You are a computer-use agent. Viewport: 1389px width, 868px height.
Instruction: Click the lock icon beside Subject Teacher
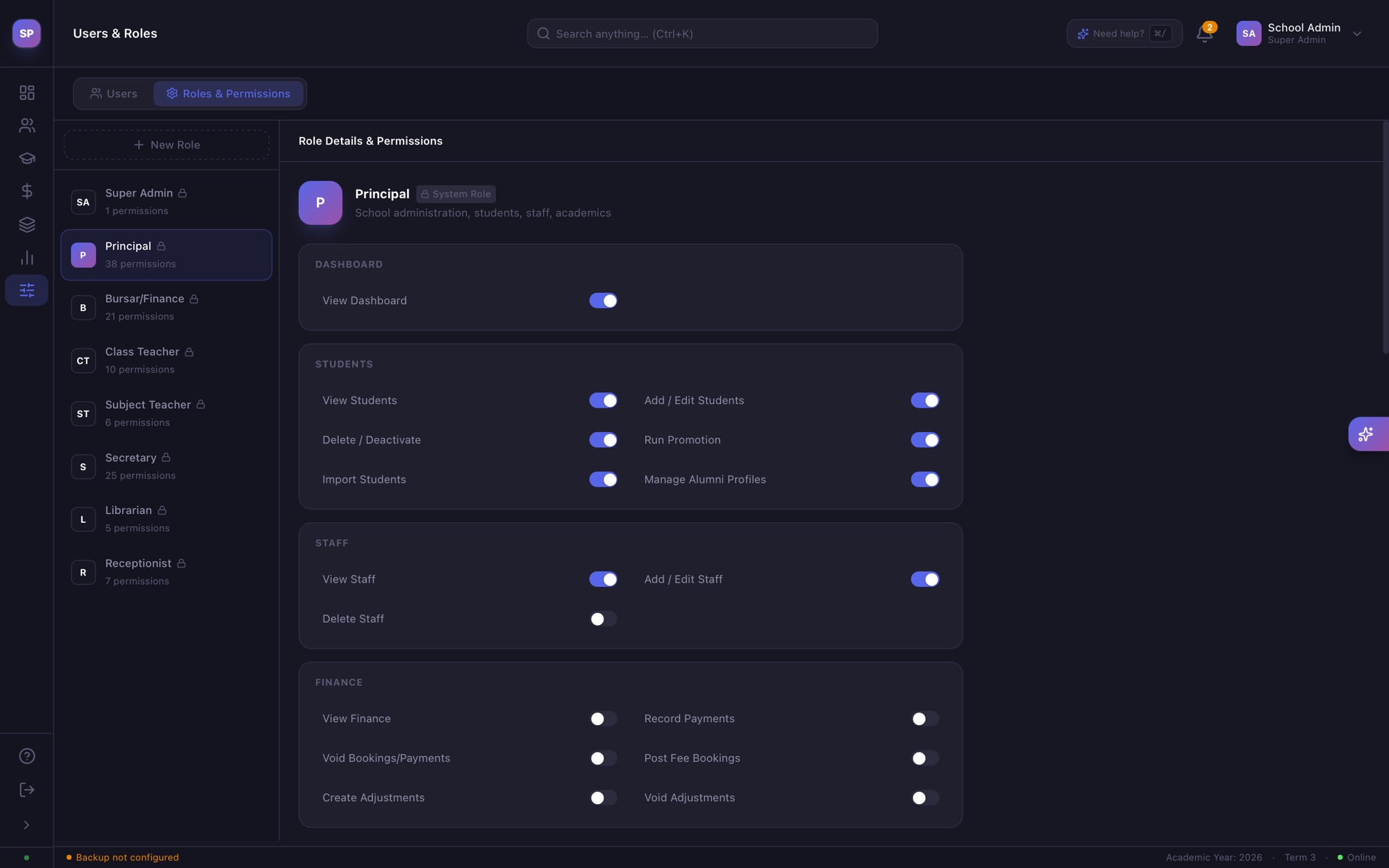point(201,405)
